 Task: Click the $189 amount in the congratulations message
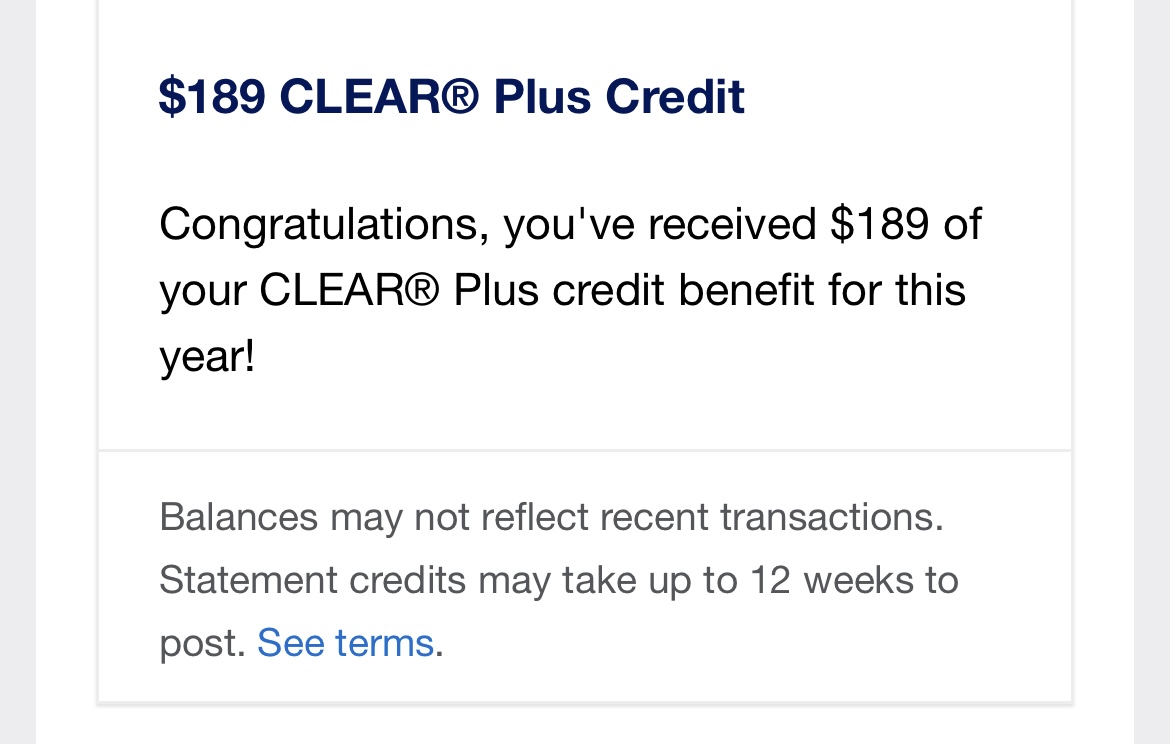pyautogui.click(x=880, y=224)
